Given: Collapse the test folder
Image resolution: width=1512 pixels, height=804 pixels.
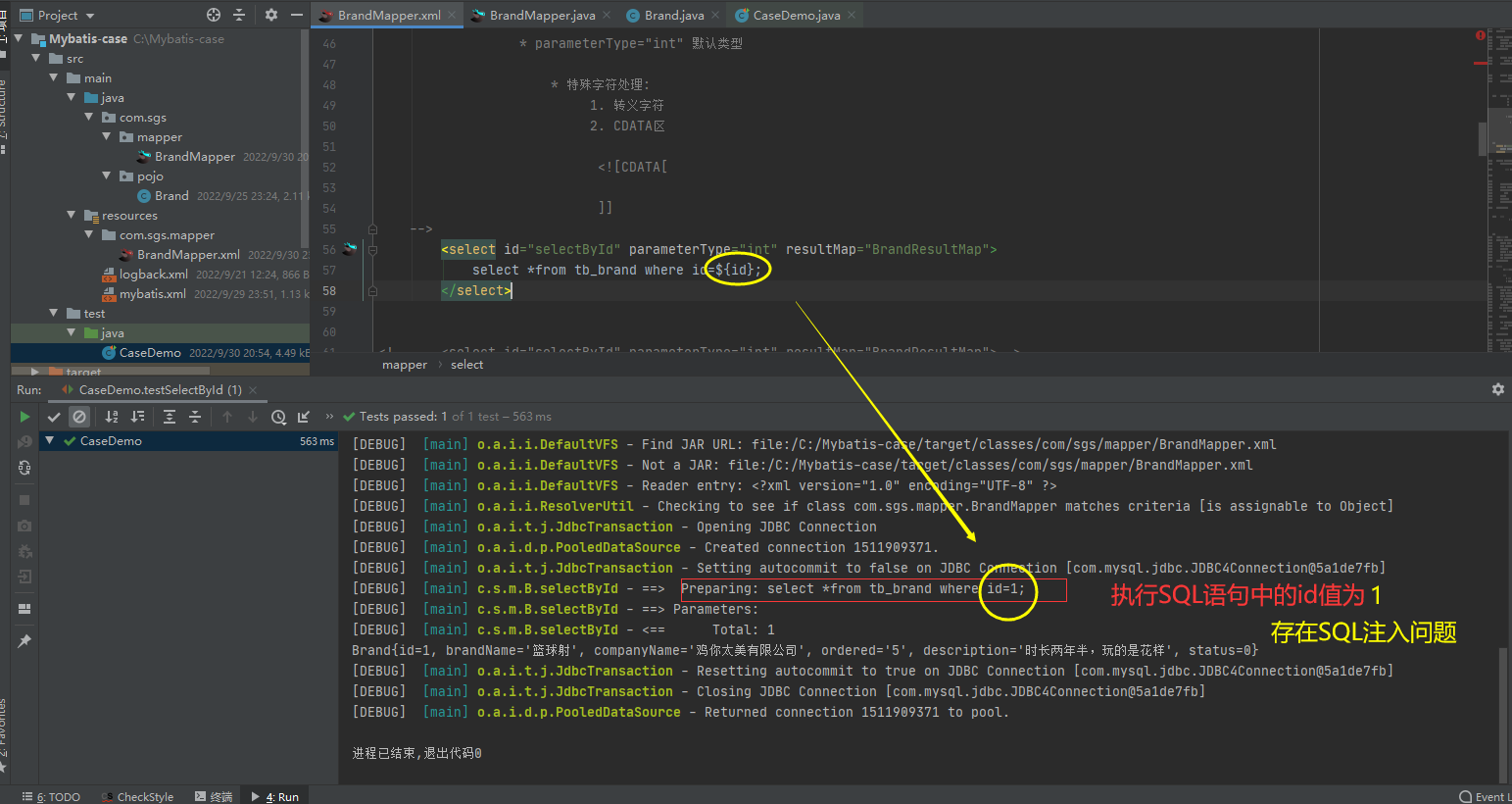Looking at the screenshot, I should (54, 313).
